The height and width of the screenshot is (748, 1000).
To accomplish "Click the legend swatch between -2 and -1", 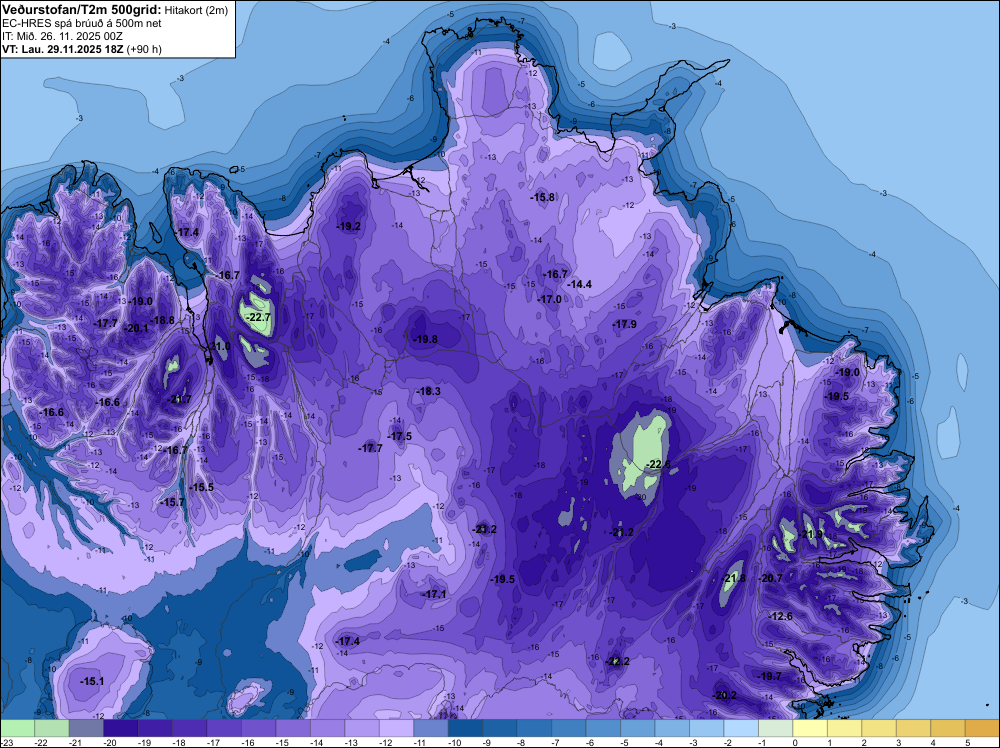I will point(740,728).
